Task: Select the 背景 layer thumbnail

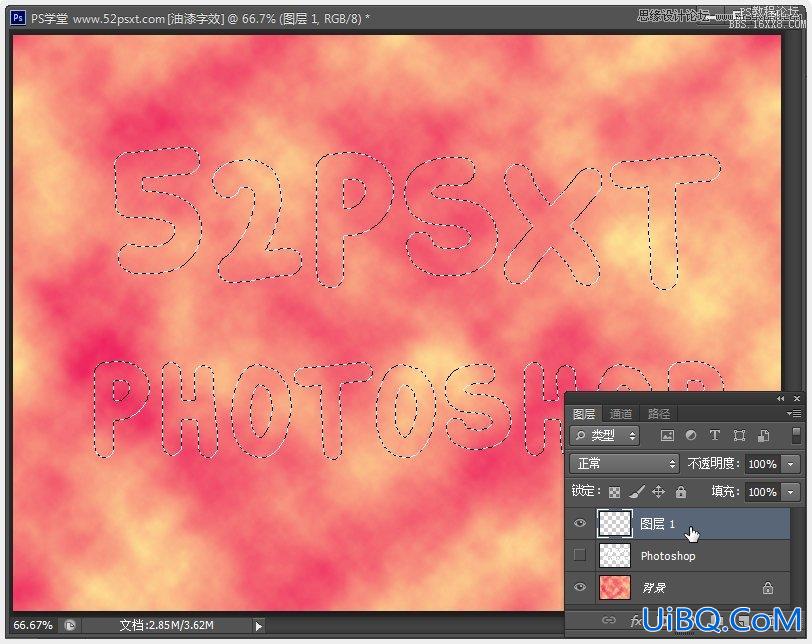Action: [x=615, y=588]
